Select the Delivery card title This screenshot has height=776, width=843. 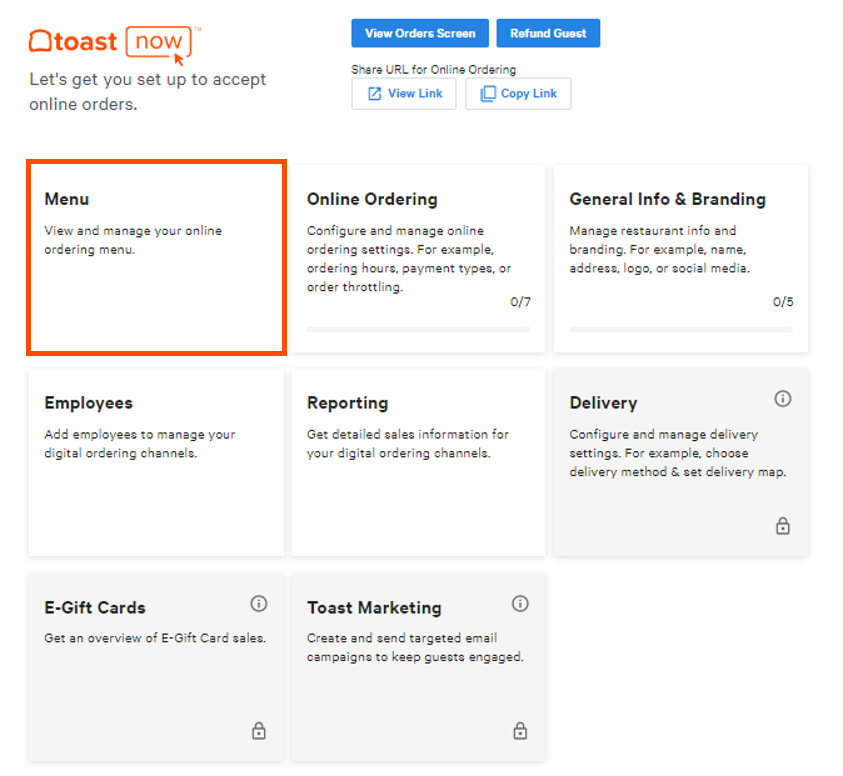click(603, 403)
